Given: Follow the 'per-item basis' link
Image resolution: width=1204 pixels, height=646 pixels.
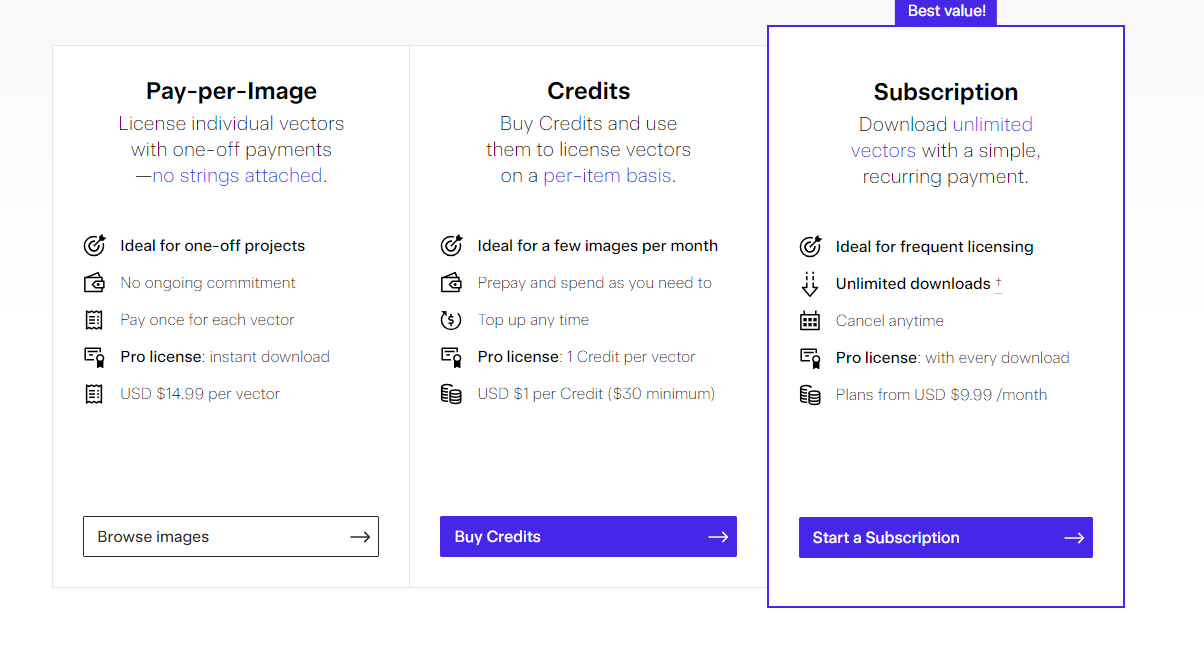Looking at the screenshot, I should pyautogui.click(x=607, y=176).
